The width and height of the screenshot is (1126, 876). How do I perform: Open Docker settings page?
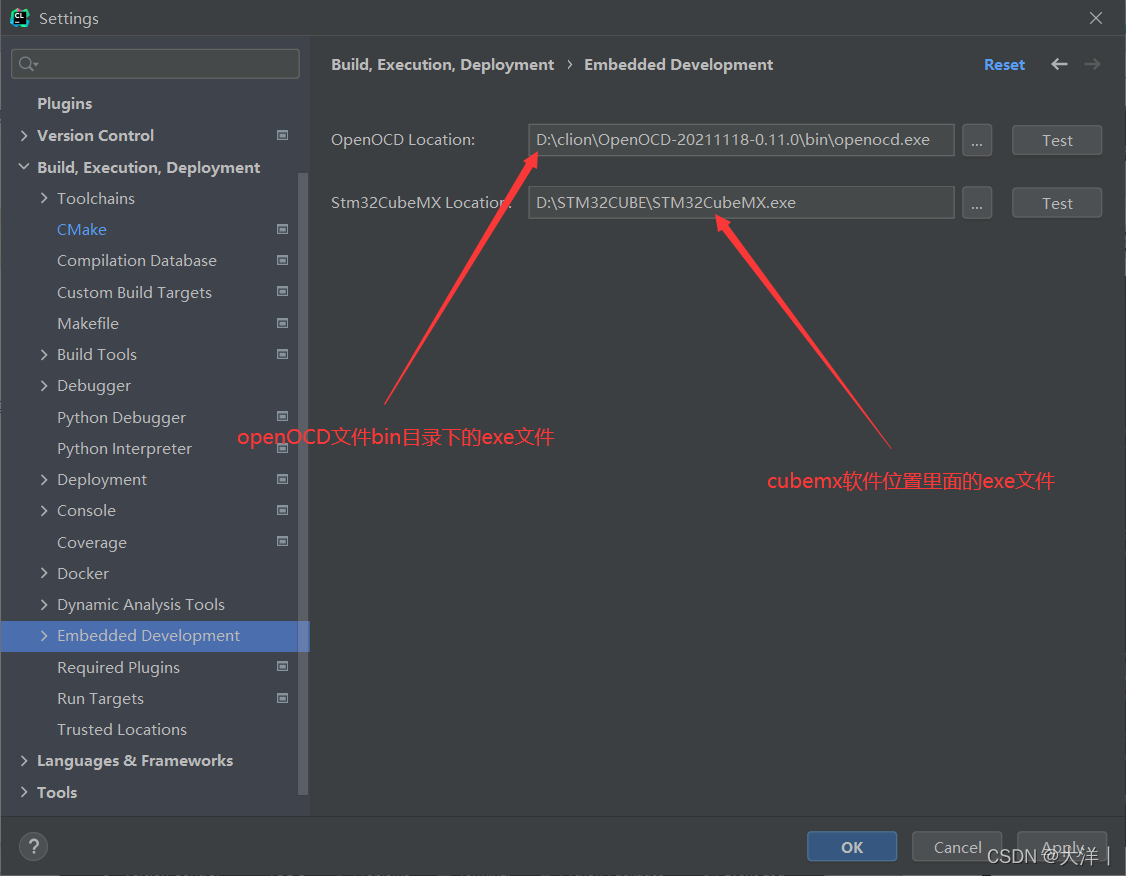point(83,573)
